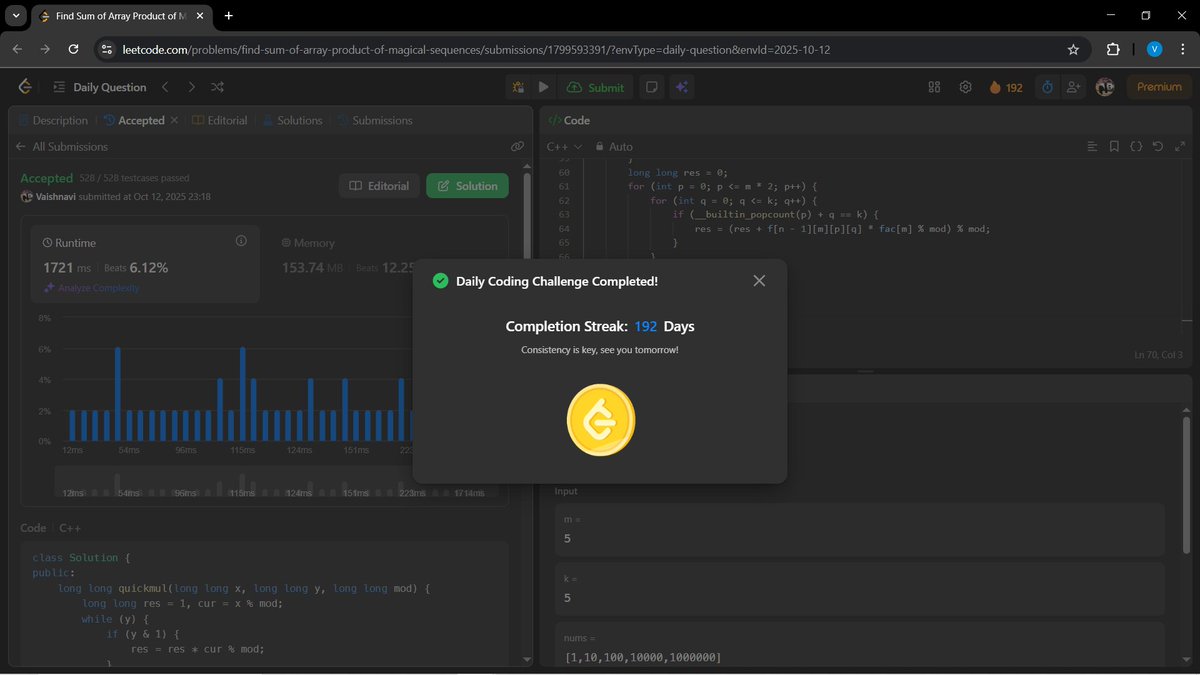Click the 192 streak flame counter

click(1006, 87)
